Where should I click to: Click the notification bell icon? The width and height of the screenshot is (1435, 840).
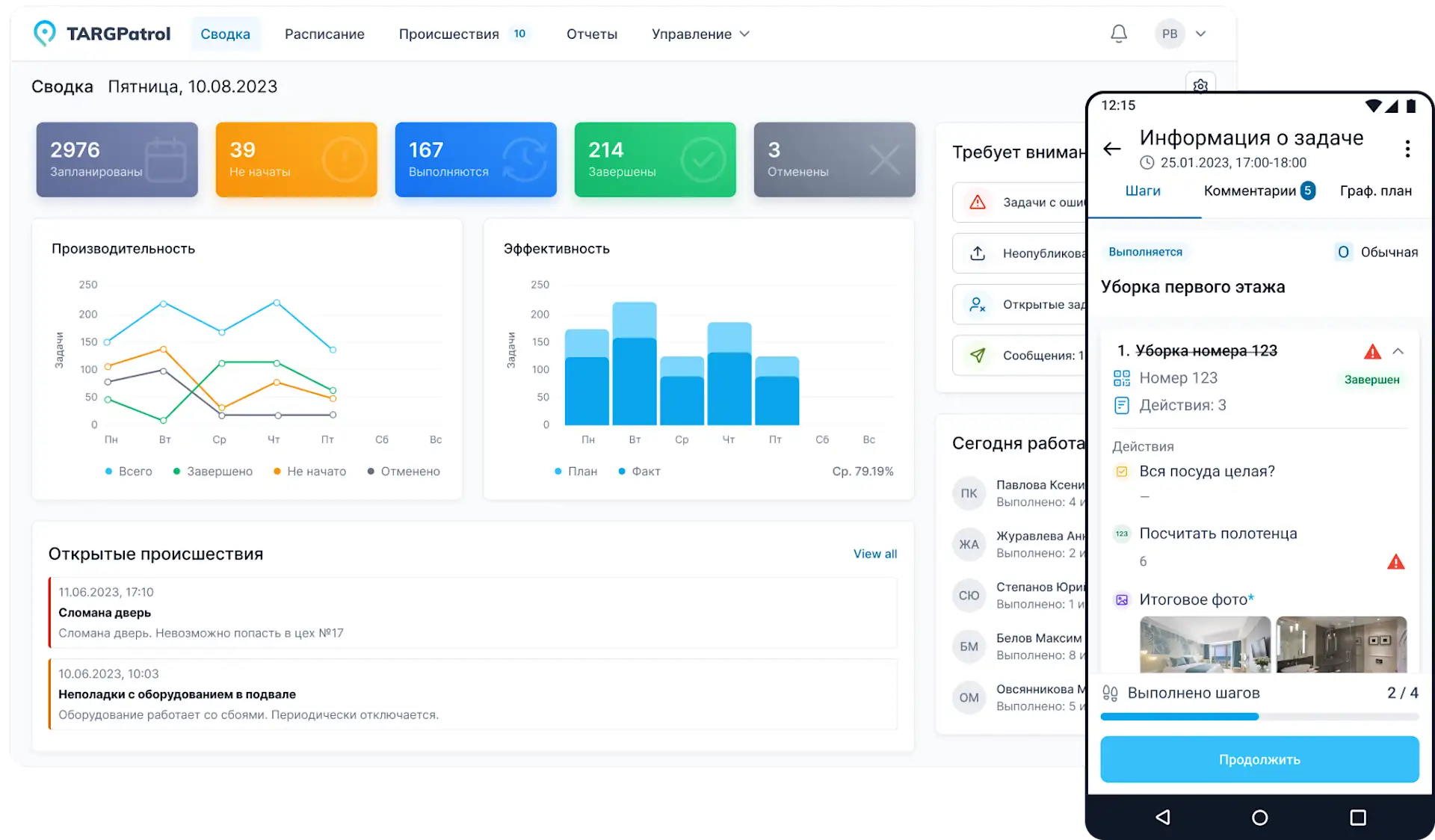[1118, 34]
